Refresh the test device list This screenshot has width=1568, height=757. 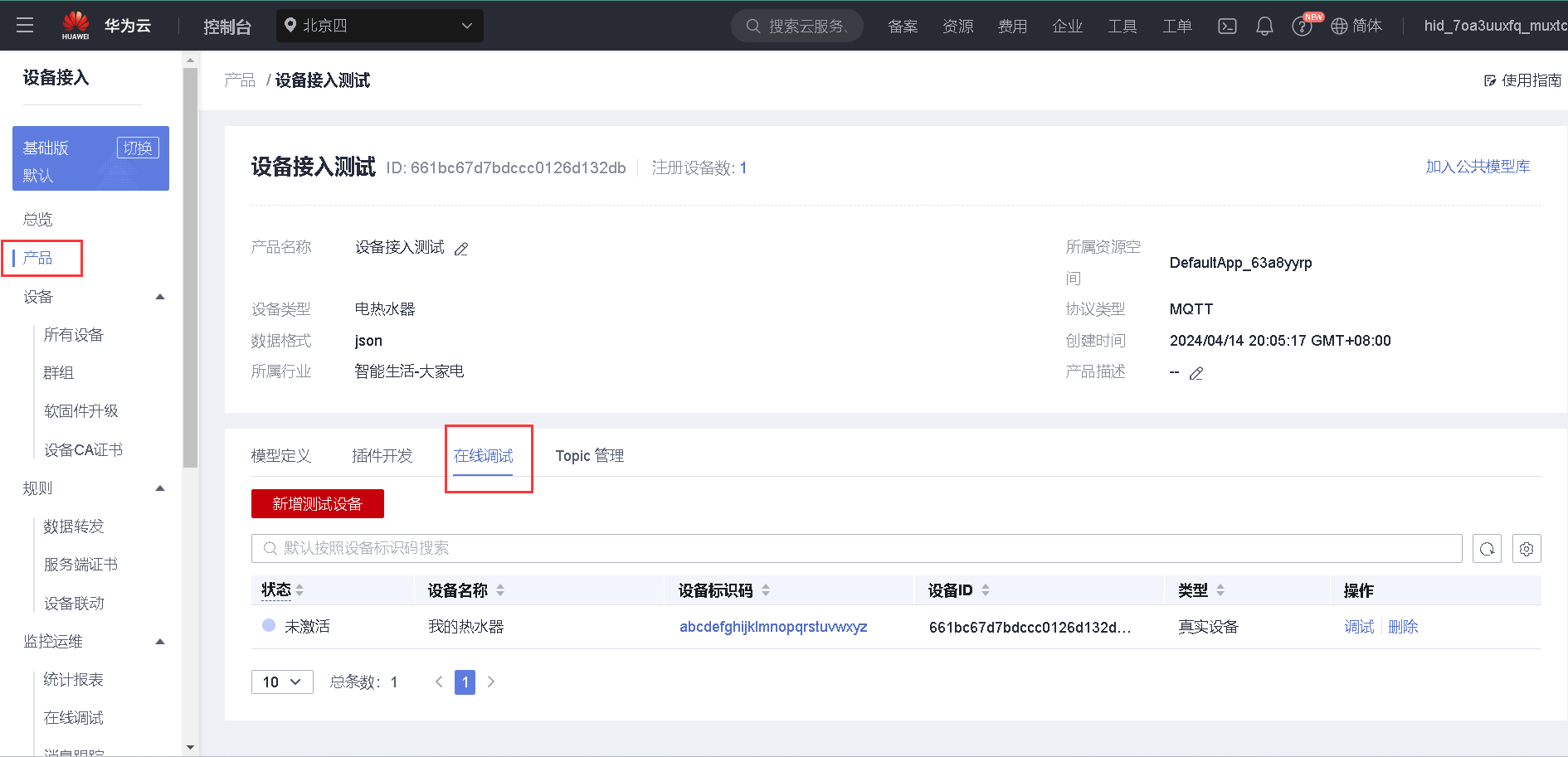pos(1487,549)
